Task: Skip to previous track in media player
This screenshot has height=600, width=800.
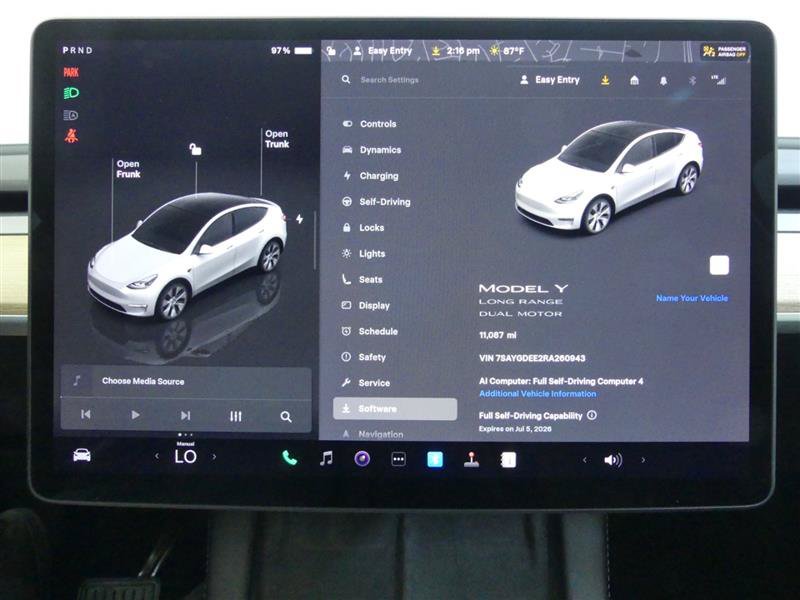Action: point(86,415)
